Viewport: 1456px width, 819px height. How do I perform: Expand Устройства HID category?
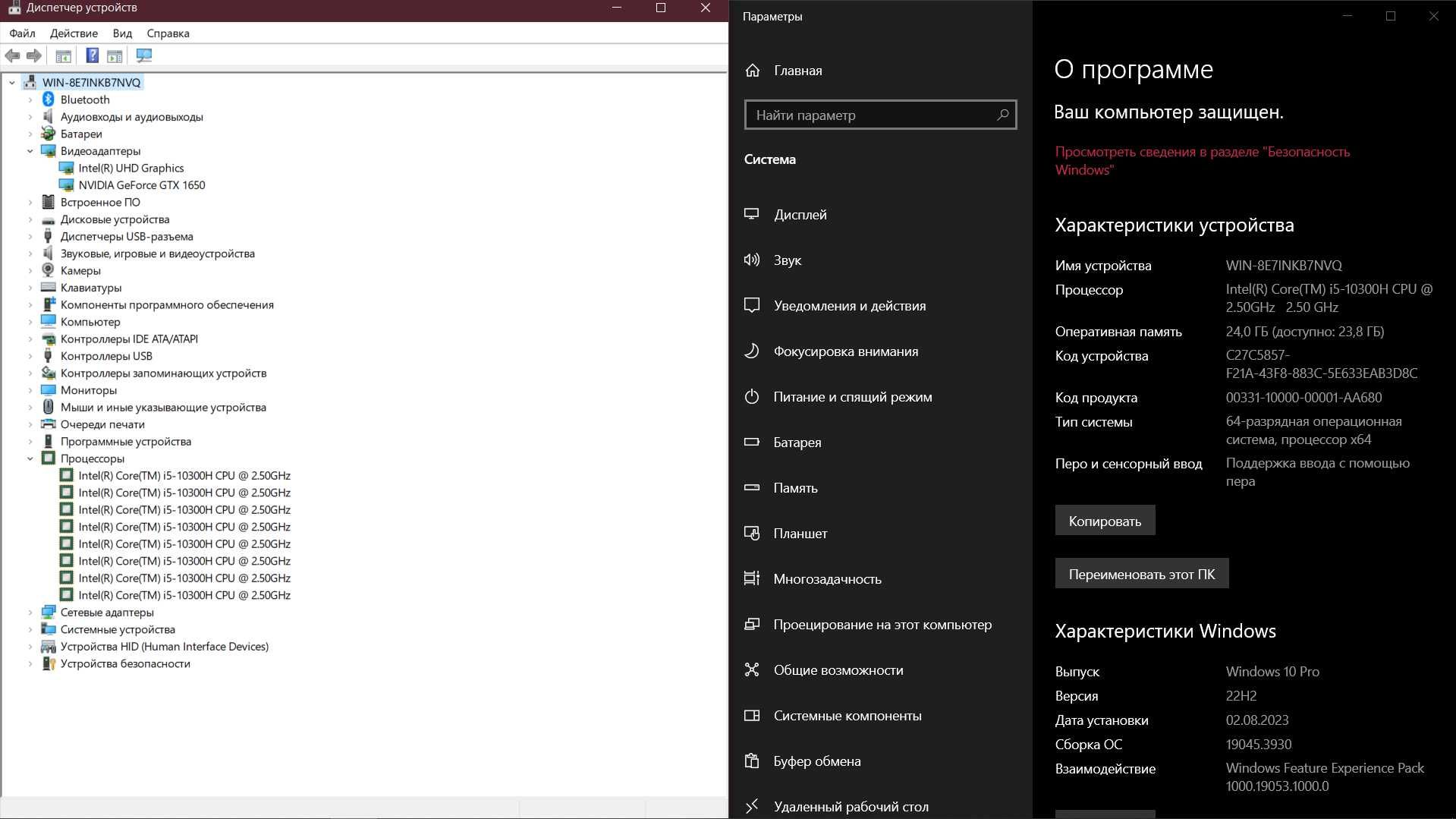tap(30, 646)
